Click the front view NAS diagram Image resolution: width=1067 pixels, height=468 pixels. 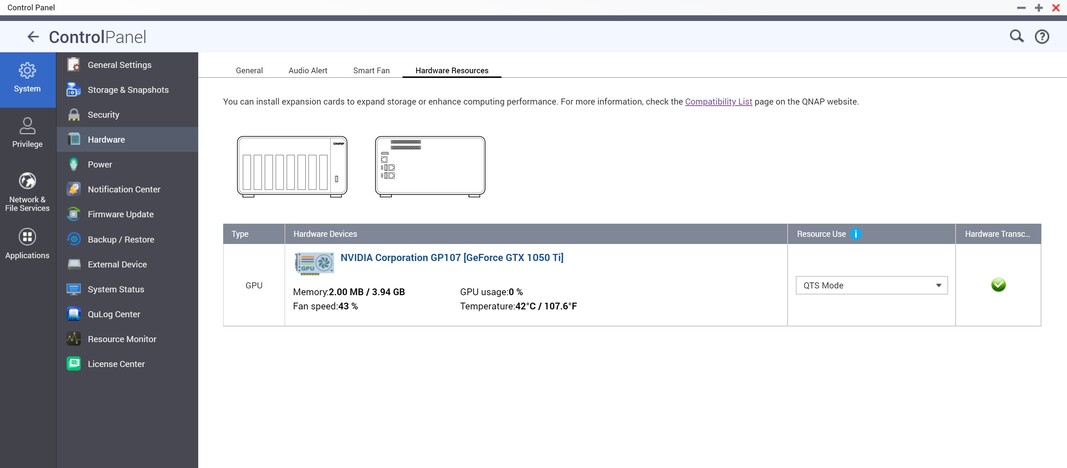point(292,167)
